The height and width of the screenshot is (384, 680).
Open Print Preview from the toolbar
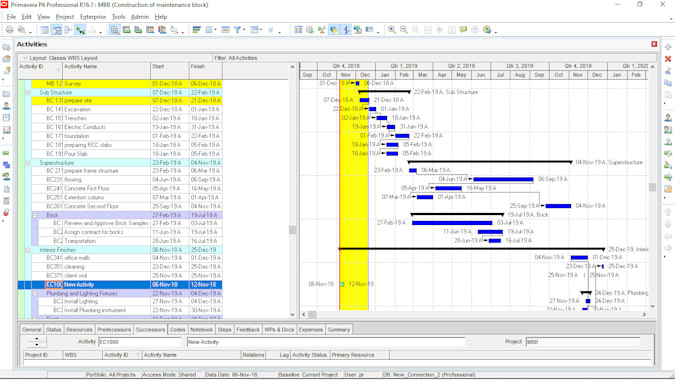coord(21,30)
